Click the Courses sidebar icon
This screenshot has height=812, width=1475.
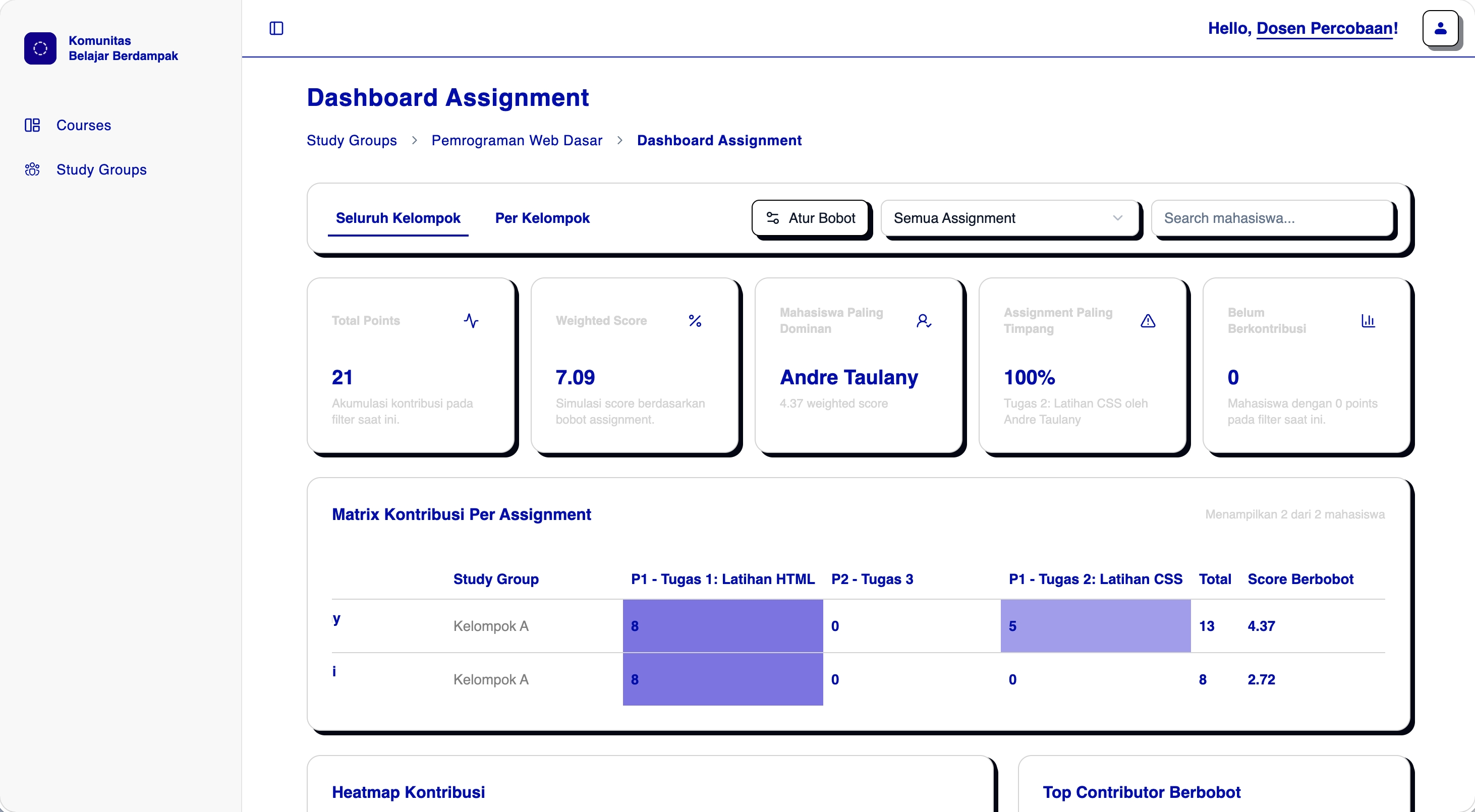(32, 125)
